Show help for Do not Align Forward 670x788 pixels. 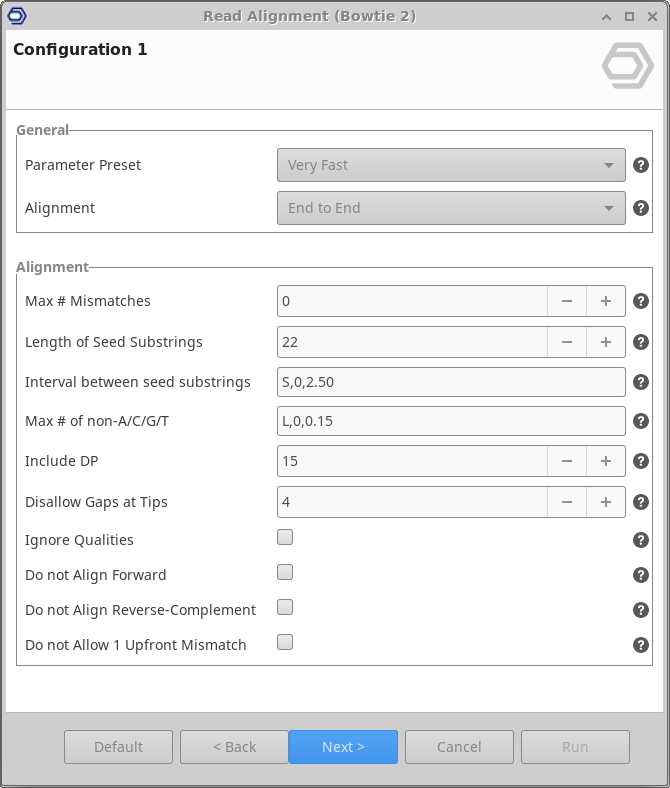coord(641,575)
